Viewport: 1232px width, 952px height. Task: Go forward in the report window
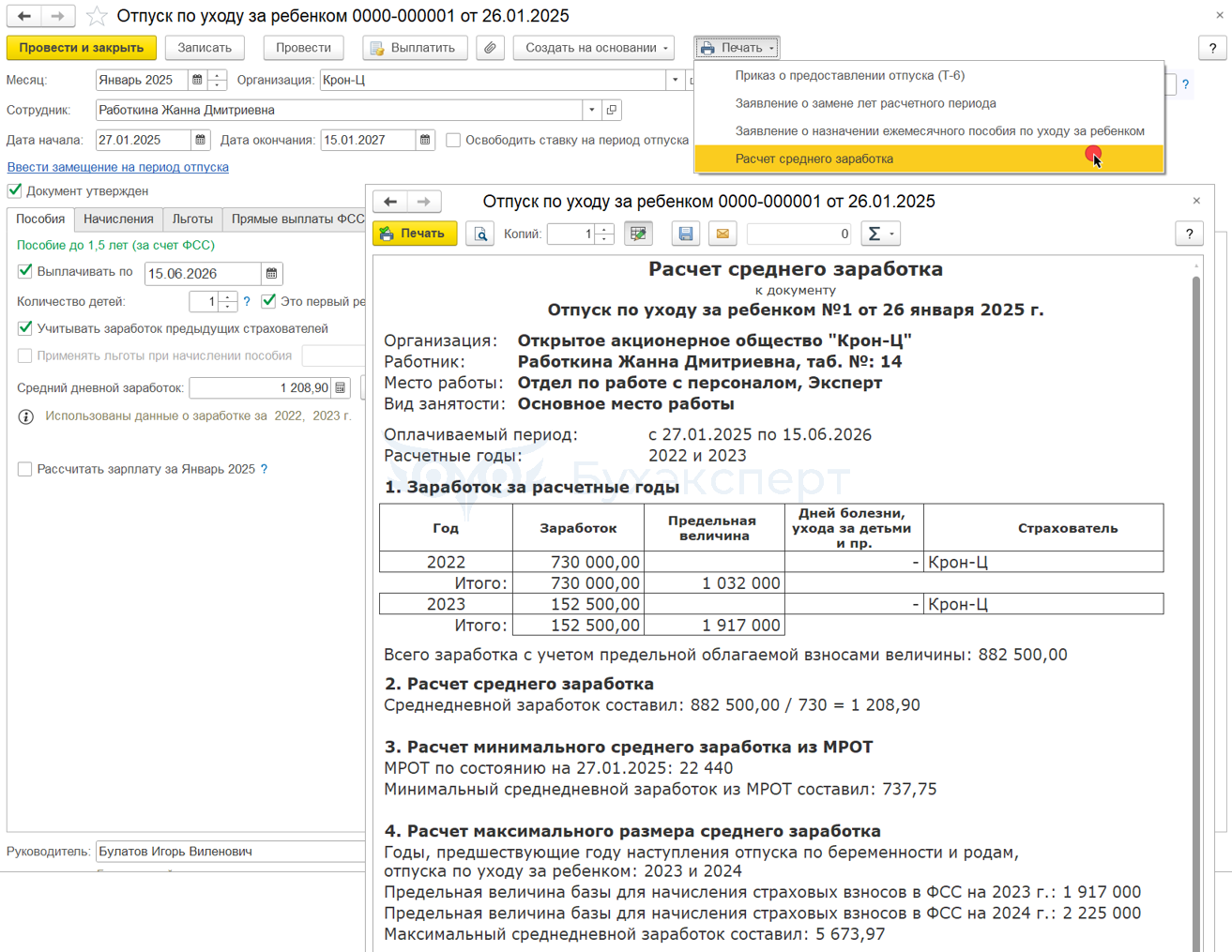tap(424, 202)
